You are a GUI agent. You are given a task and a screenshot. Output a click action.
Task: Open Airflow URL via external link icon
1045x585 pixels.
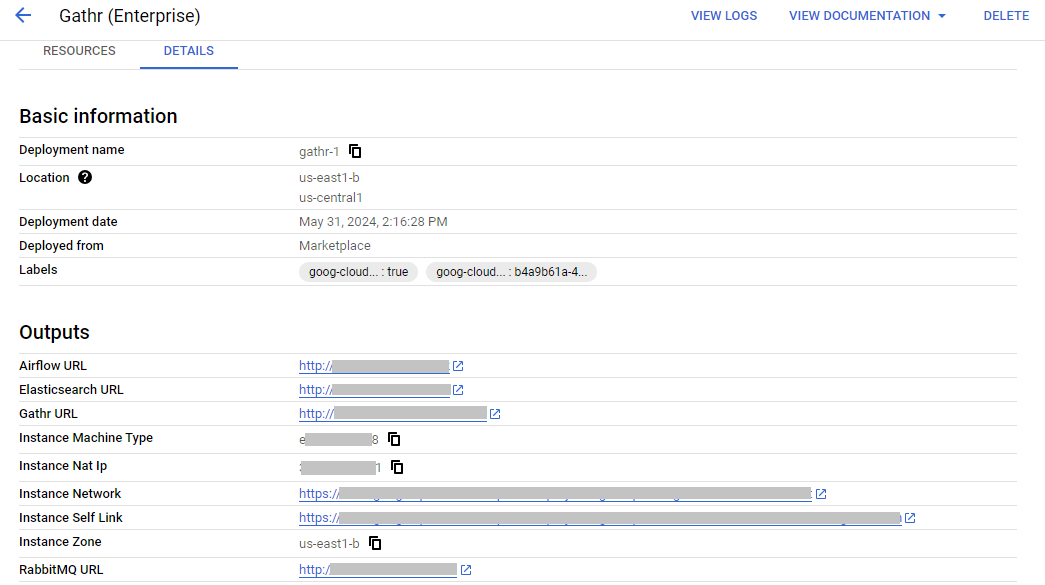point(458,366)
